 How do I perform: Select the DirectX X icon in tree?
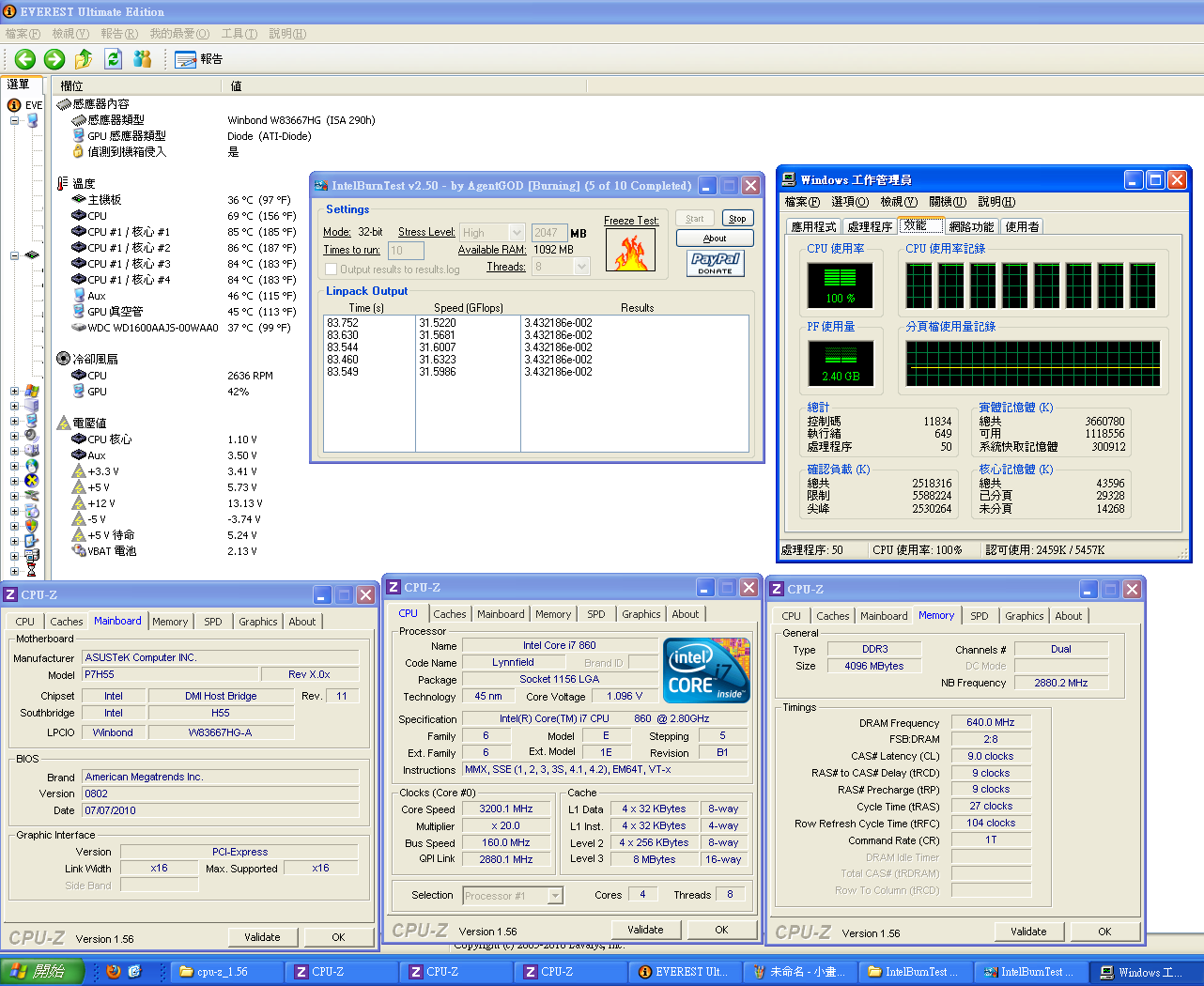[x=32, y=481]
